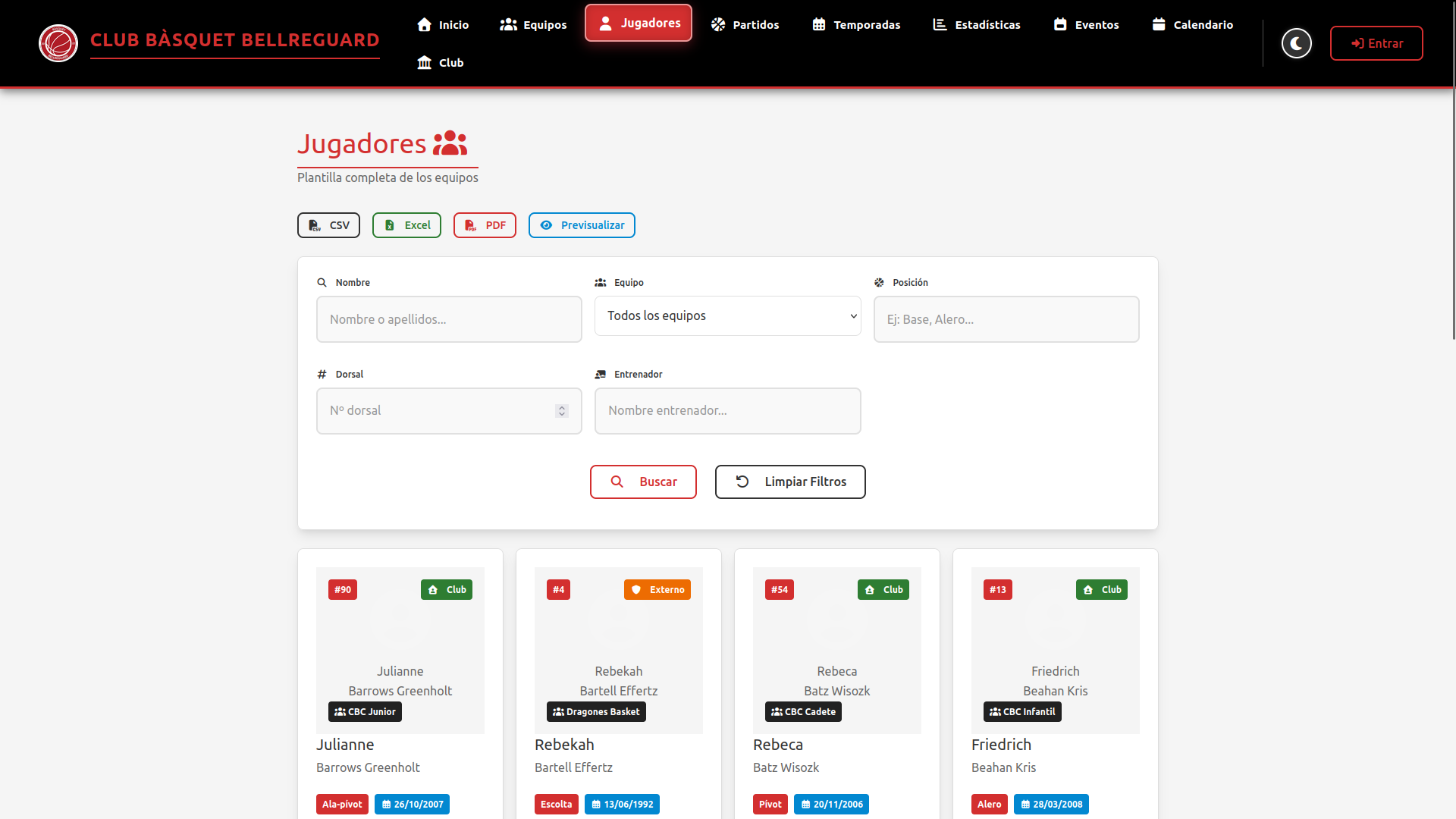This screenshot has width=1456, height=819.
Task: Toggle dark mode with the moon button
Action: (1297, 43)
